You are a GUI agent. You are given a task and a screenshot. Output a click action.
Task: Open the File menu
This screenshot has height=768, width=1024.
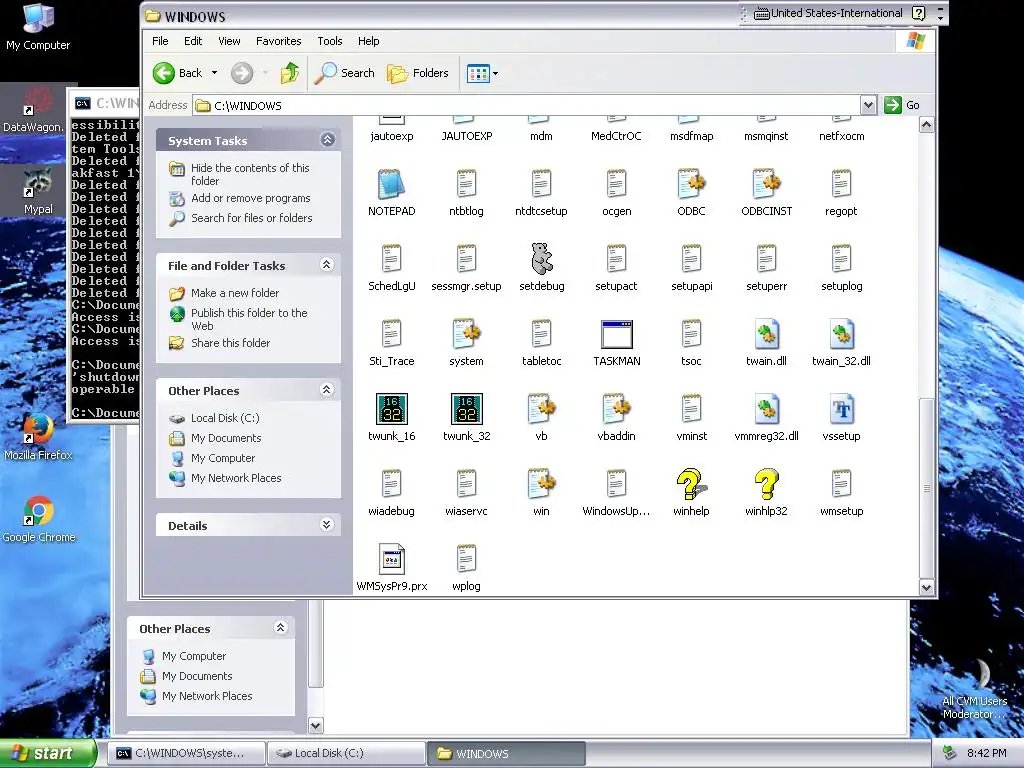(x=160, y=41)
